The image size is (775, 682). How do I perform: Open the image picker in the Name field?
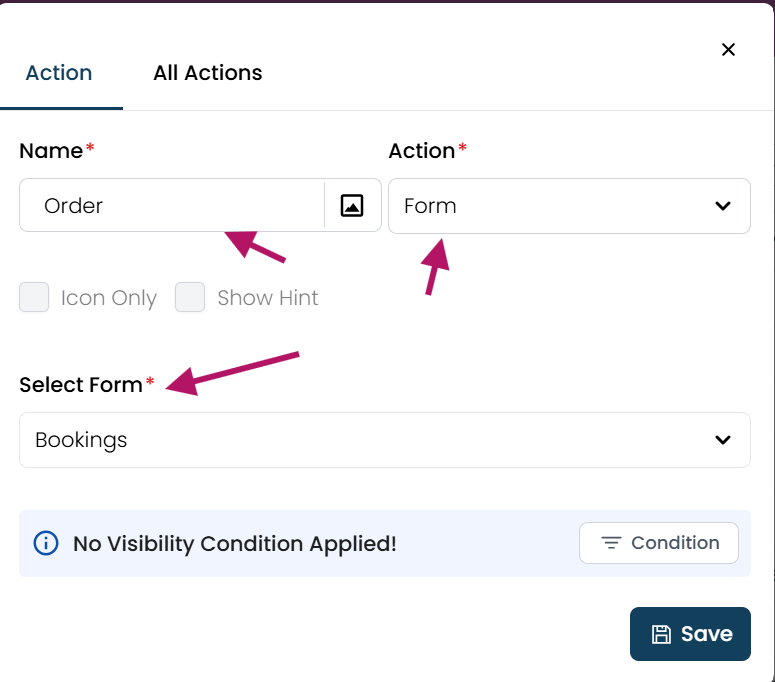click(352, 206)
